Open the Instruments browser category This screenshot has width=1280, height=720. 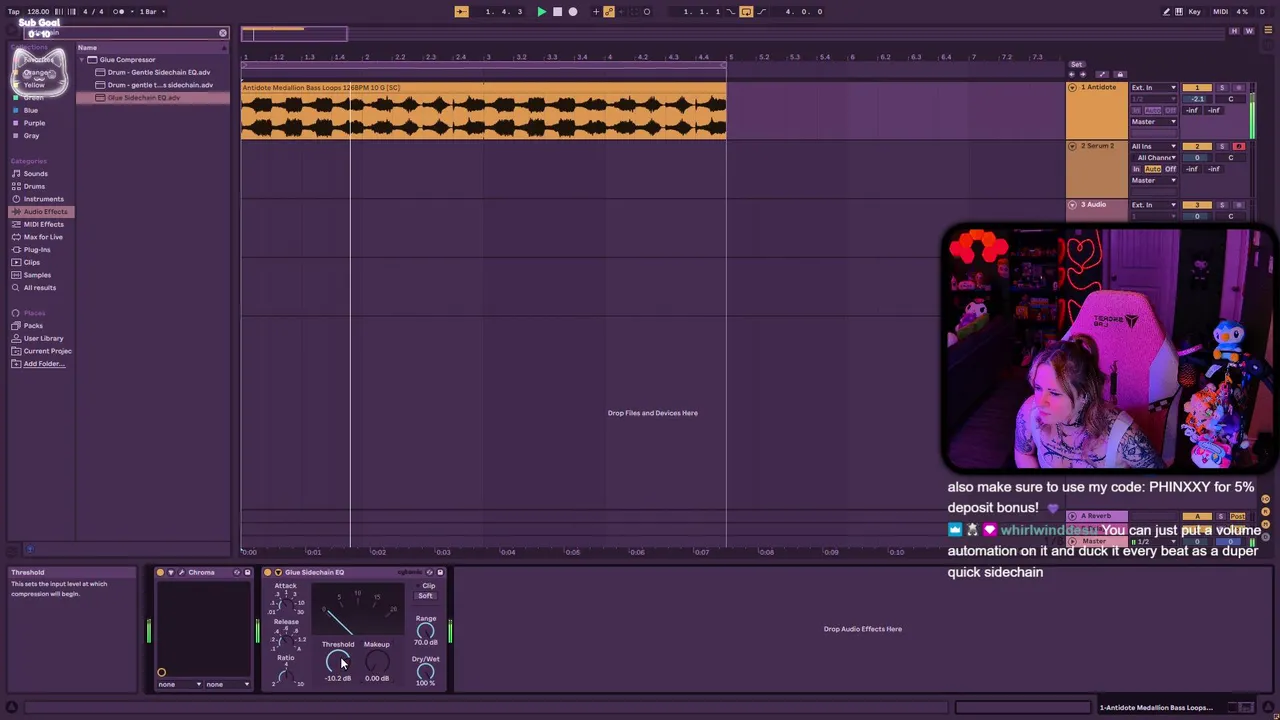point(43,199)
